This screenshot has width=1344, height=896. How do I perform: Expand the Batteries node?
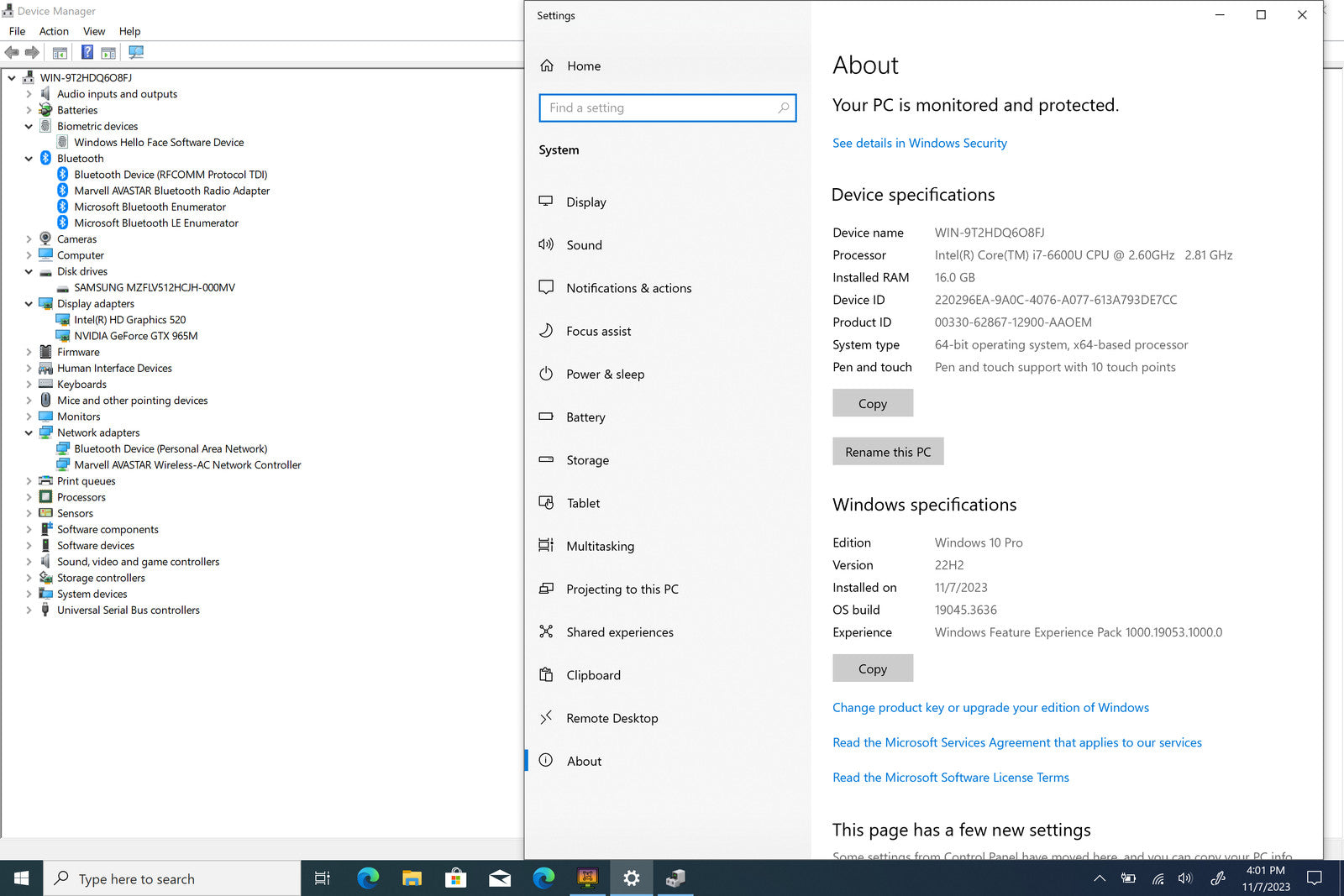coord(29,110)
